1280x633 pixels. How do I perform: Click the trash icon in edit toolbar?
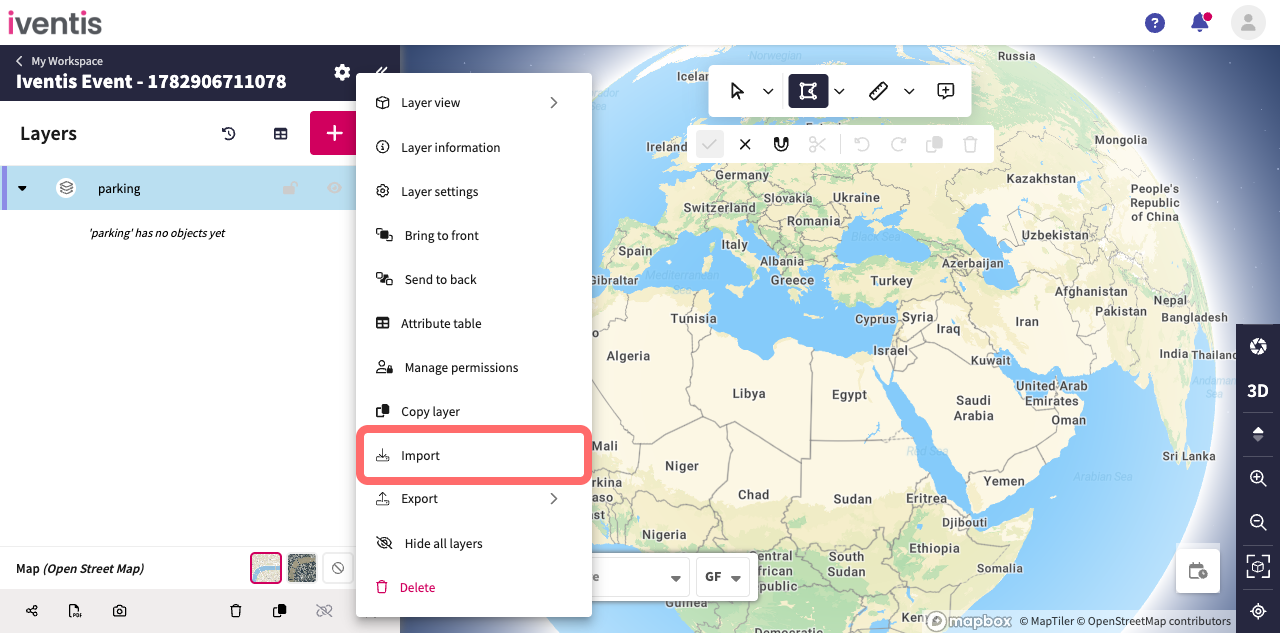coord(970,144)
